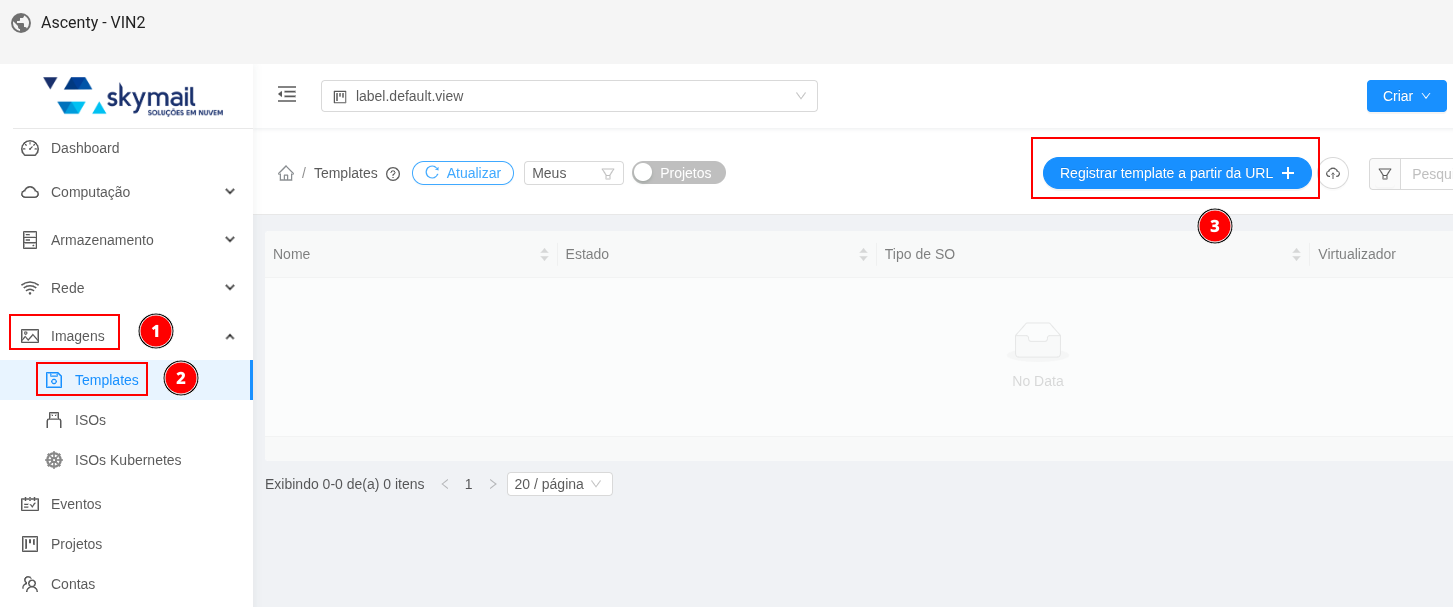The width and height of the screenshot is (1453, 607).
Task: Collapse the sidebar with the menu fold icon
Action: pyautogui.click(x=287, y=95)
